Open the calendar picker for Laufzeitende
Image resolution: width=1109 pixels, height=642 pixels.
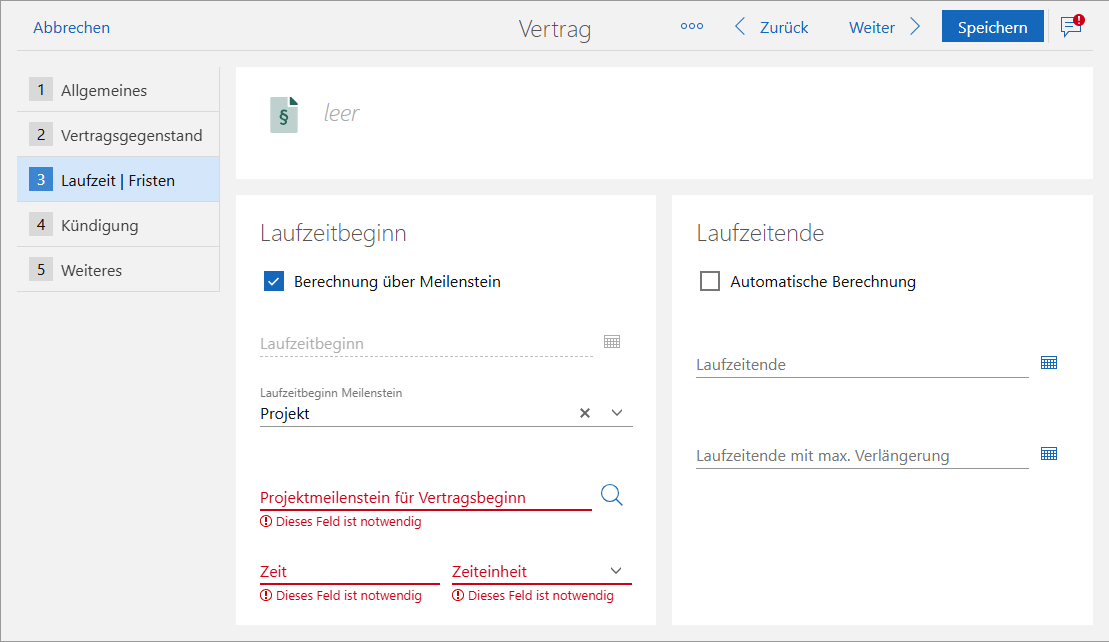tap(1048, 362)
